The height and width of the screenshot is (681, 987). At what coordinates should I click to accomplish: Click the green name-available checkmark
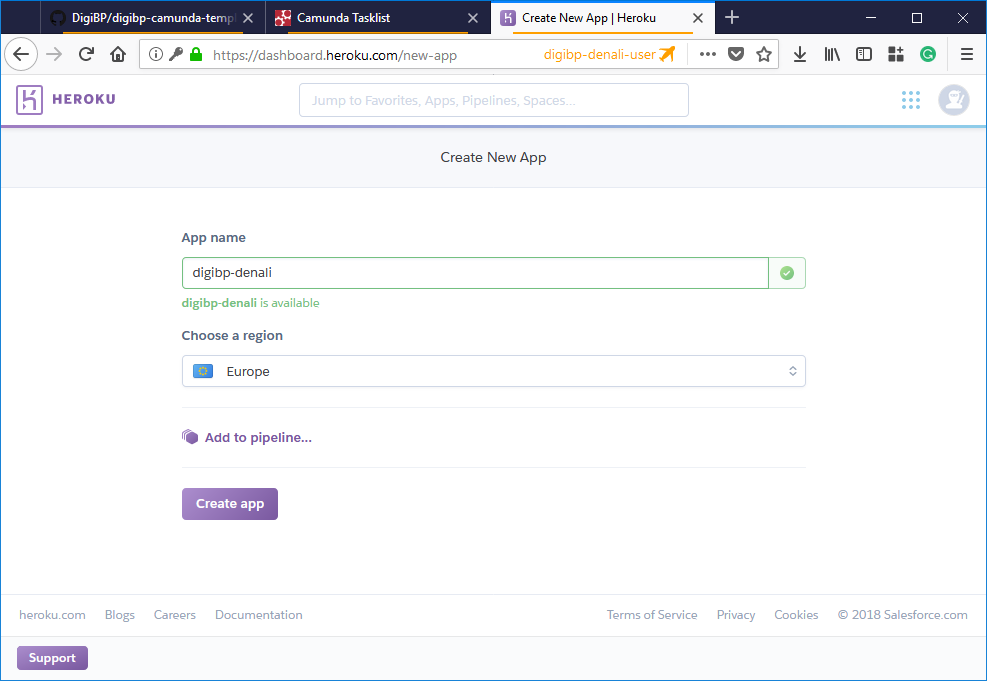787,273
